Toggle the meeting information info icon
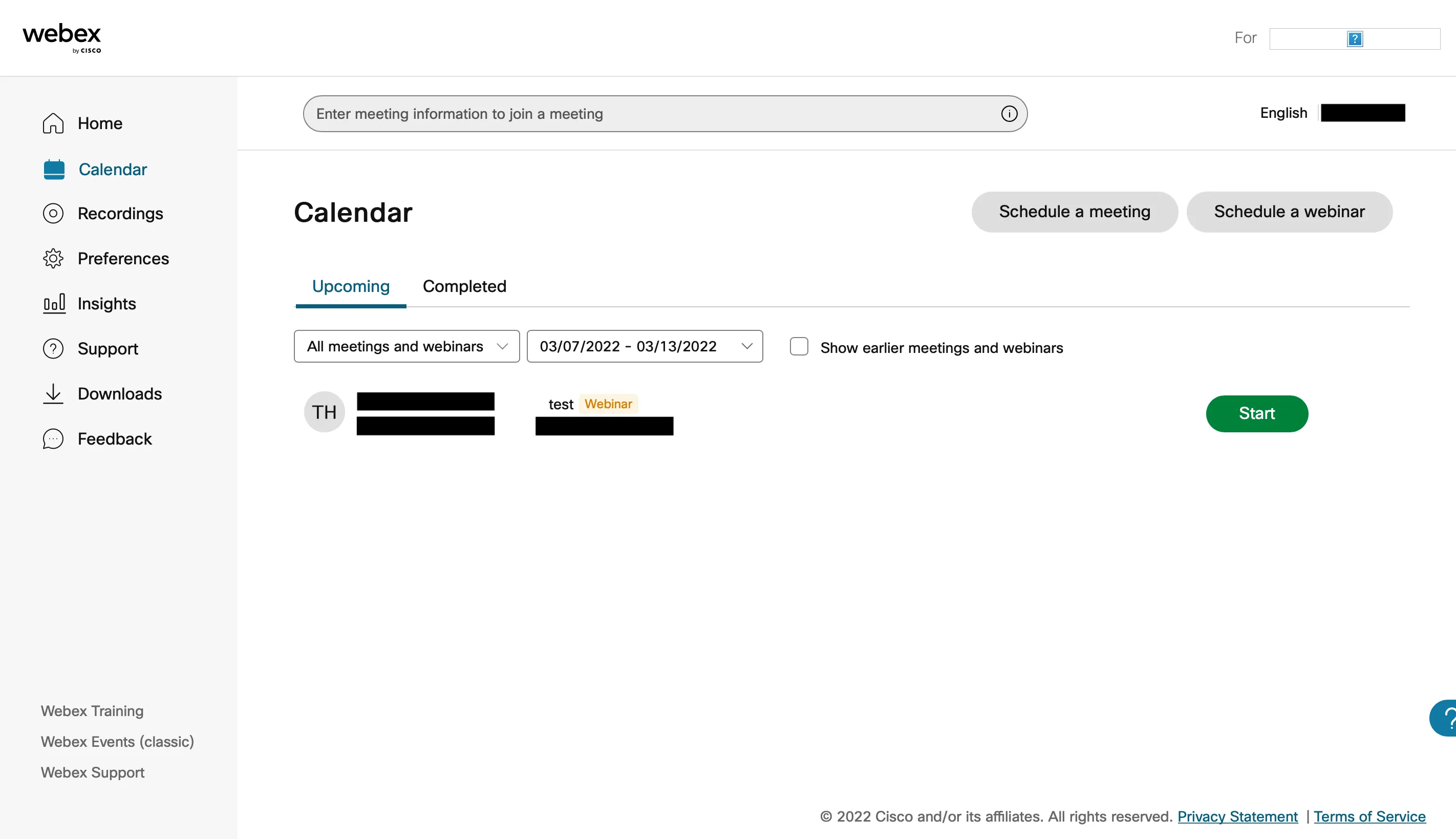1456x839 pixels. [x=1009, y=113]
